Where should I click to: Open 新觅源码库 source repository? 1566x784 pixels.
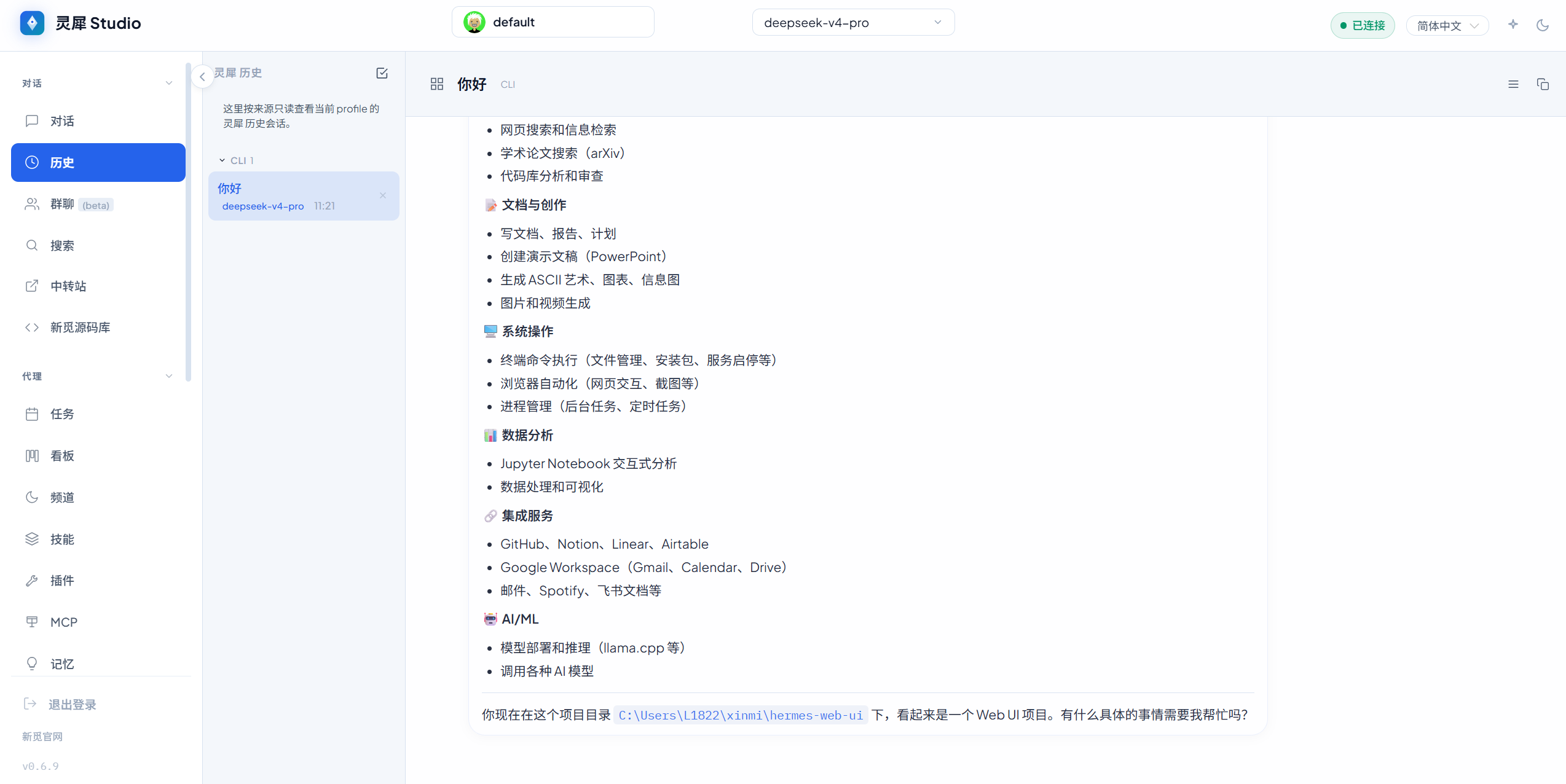(x=98, y=327)
